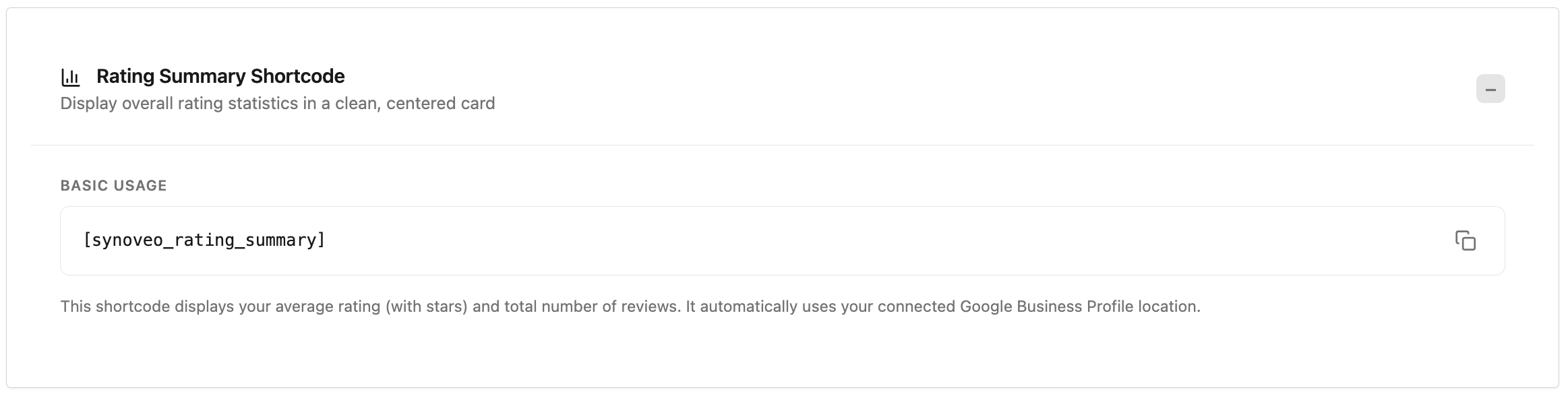Click the BASIC USAGE label

pyautogui.click(x=113, y=186)
